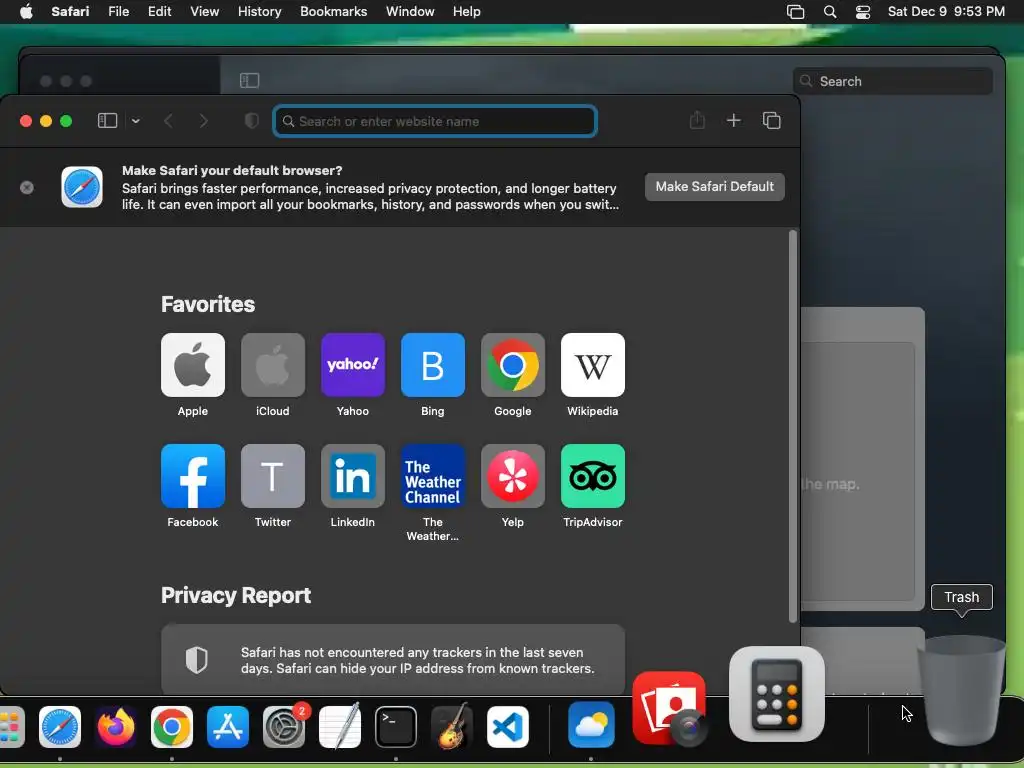Click the Privacy Report tracker summary card

(x=393, y=660)
